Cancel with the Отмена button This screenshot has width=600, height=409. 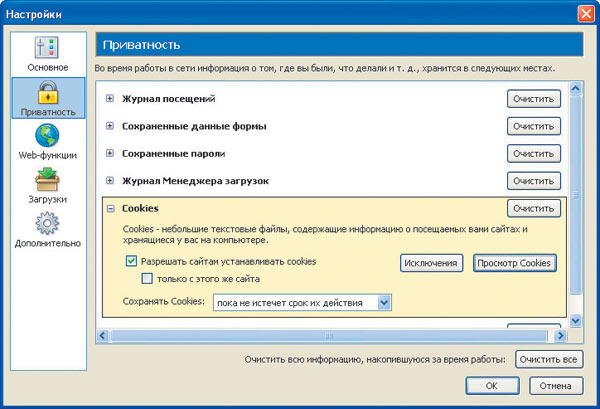coord(556,386)
